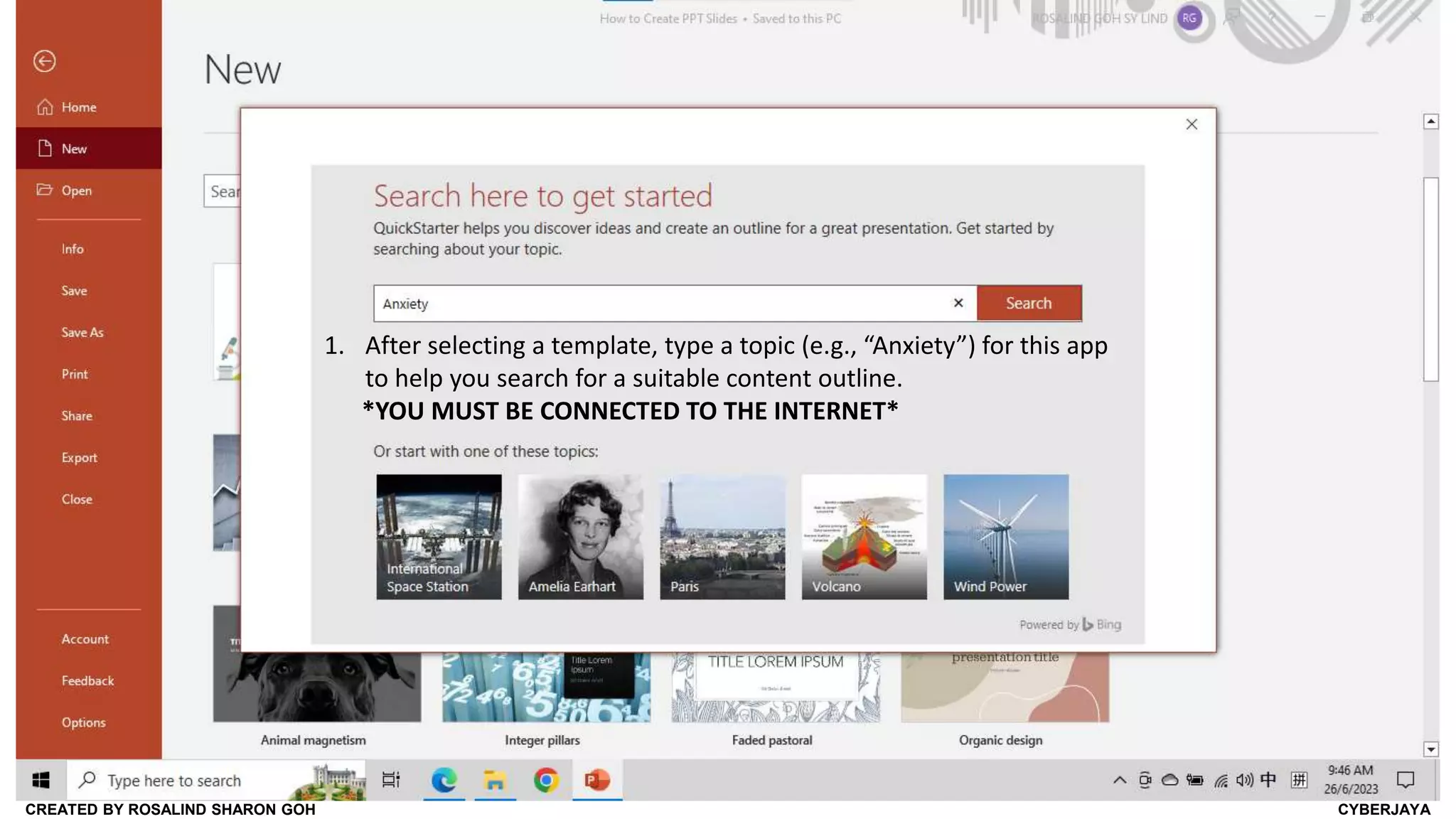Show hidden system tray icons
The width and height of the screenshot is (1456, 819).
[1119, 781]
